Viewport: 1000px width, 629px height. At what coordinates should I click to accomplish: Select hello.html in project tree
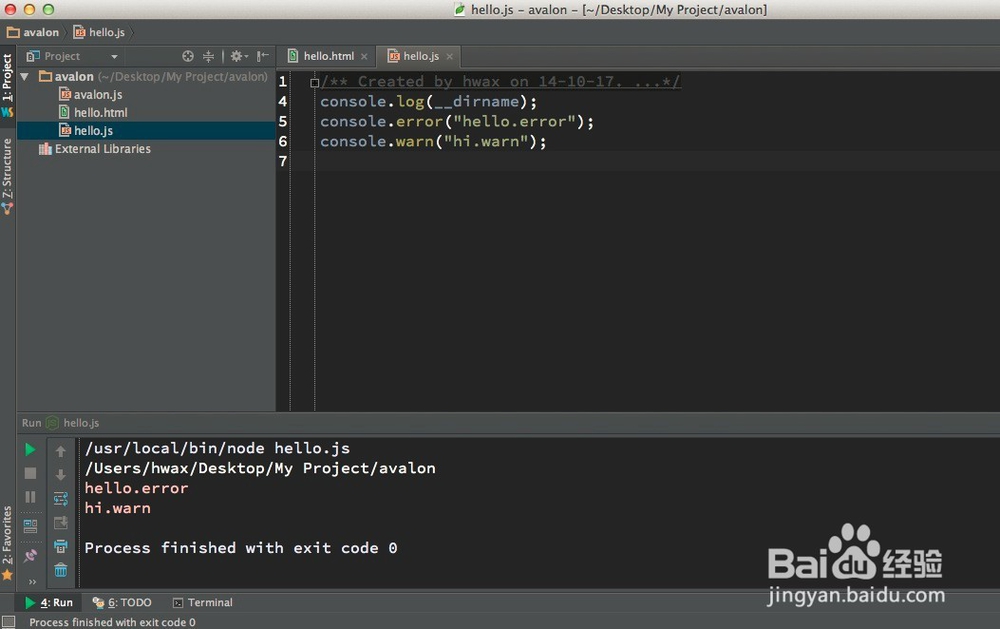pos(100,112)
